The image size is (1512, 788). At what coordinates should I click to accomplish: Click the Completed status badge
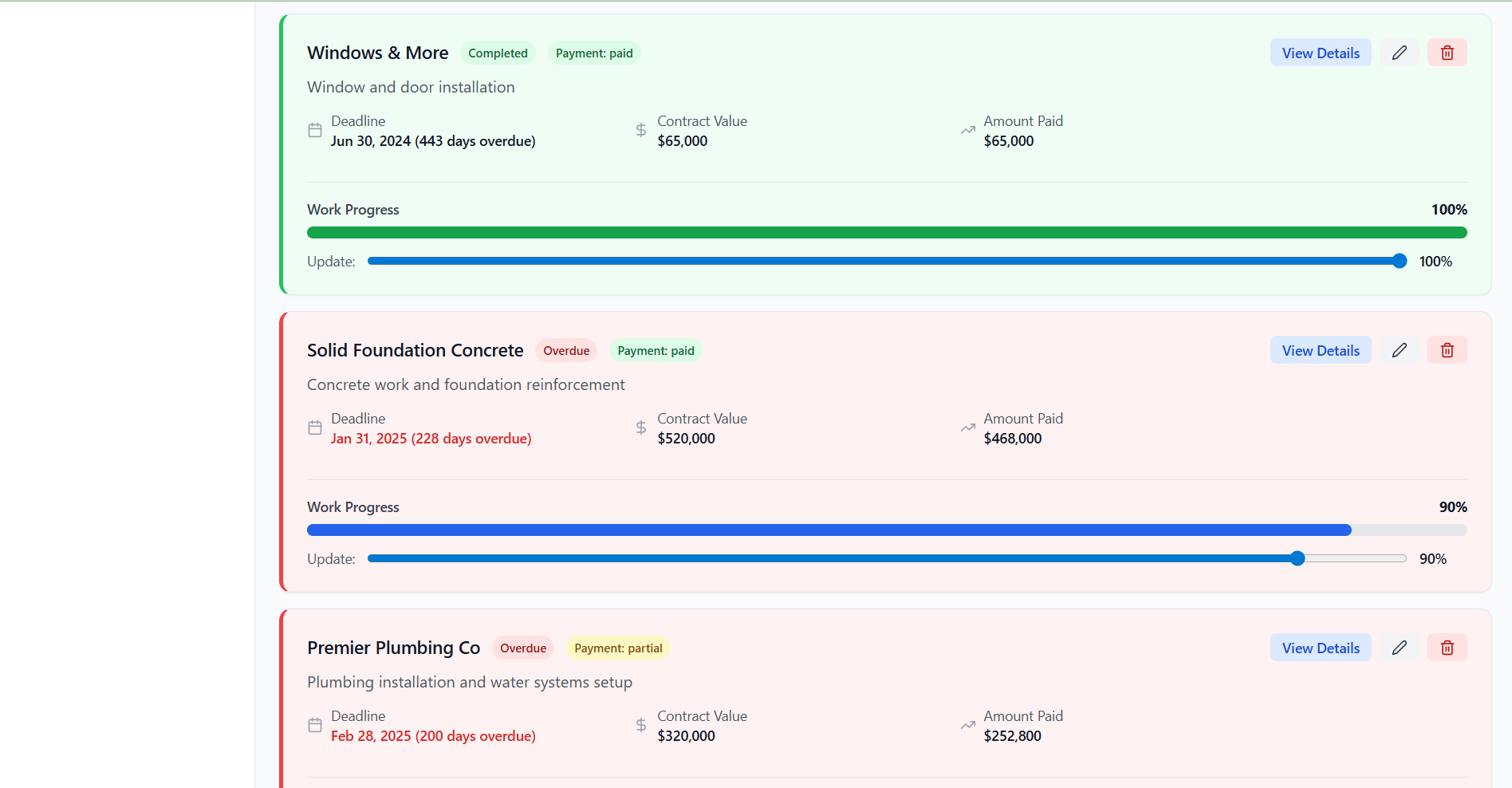click(498, 53)
